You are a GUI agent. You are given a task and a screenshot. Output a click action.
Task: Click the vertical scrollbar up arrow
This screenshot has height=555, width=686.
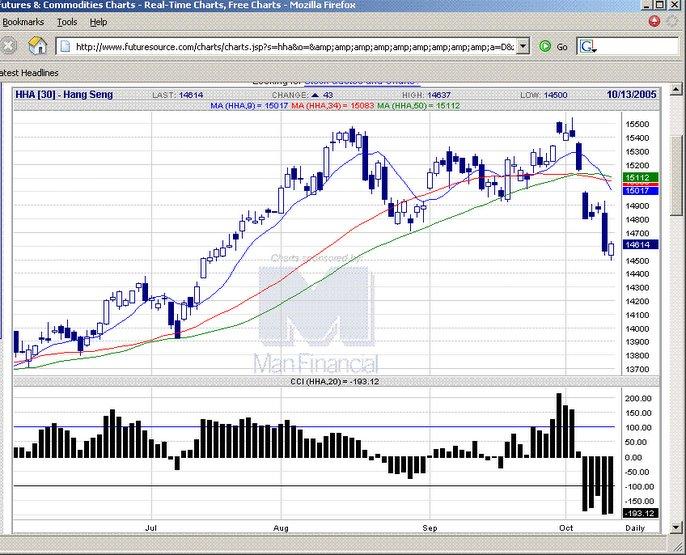[676, 89]
